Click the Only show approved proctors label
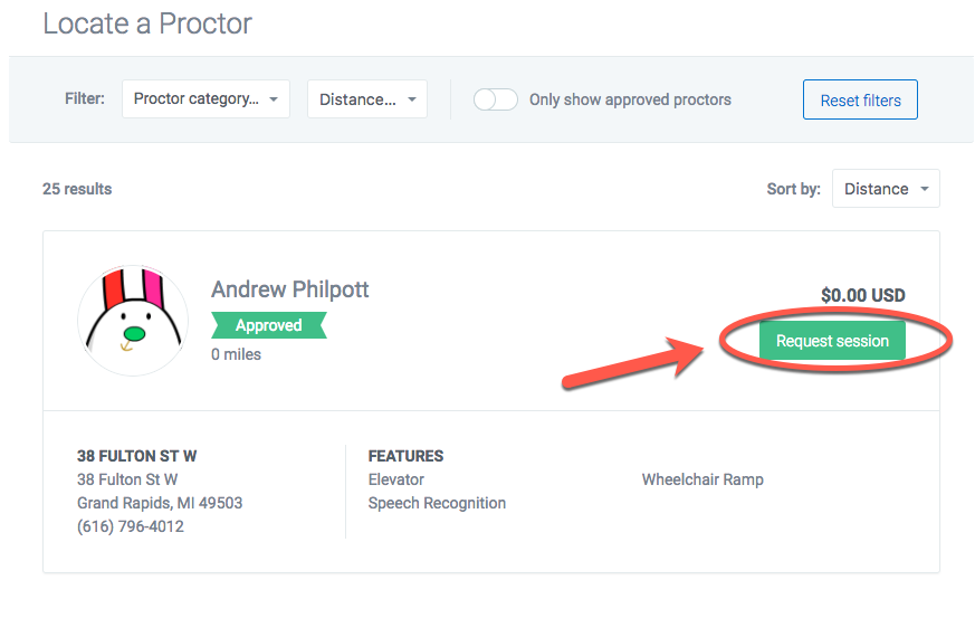 tap(630, 100)
